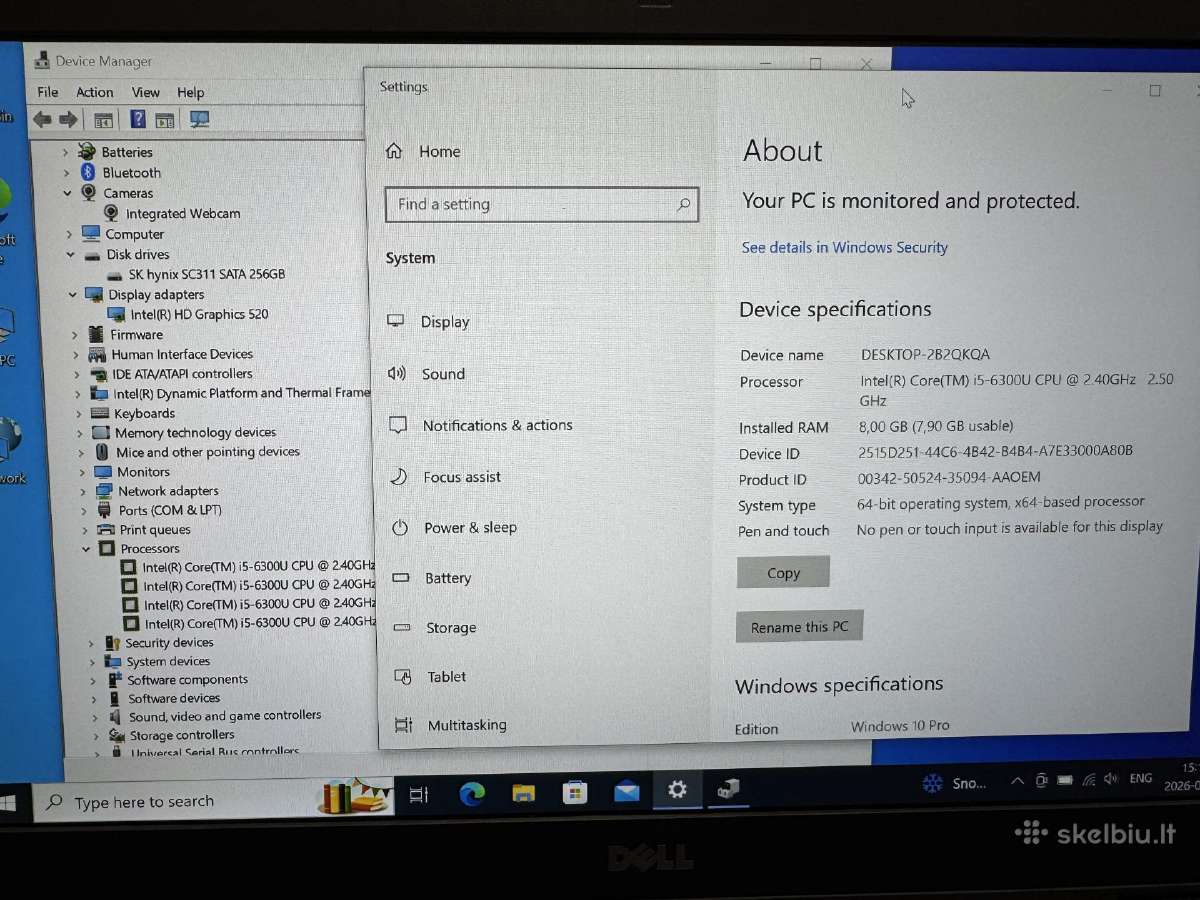1200x900 pixels.
Task: Open Task View on the taskbar
Action: (x=419, y=795)
